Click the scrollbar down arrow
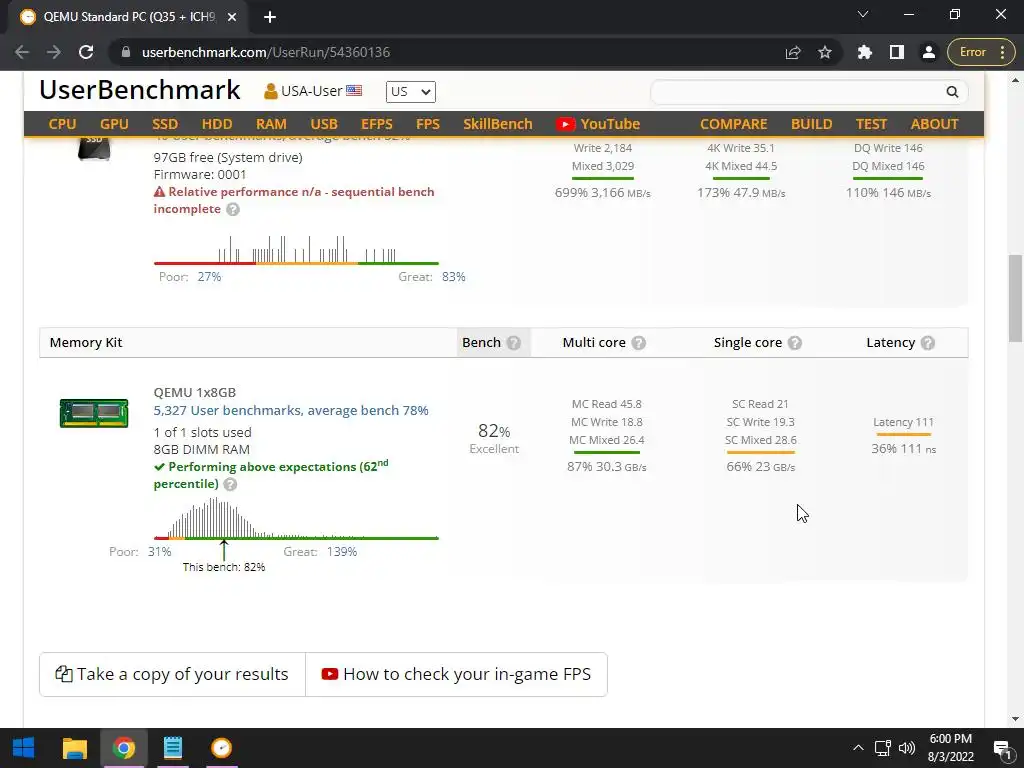The height and width of the screenshot is (768, 1024). click(x=1016, y=718)
